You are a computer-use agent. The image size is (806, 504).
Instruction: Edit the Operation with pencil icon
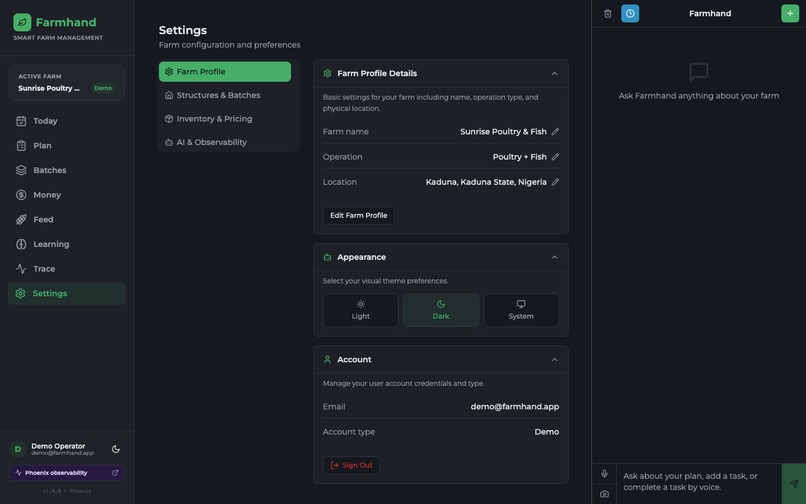click(x=555, y=157)
